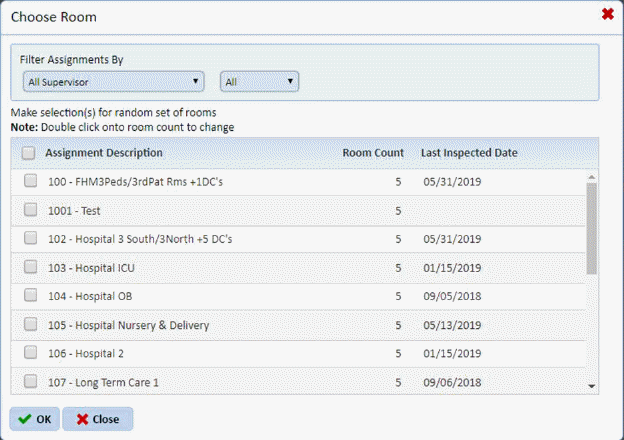This screenshot has width=624, height=440.
Task: Click the Room Count column header
Action: tap(373, 153)
